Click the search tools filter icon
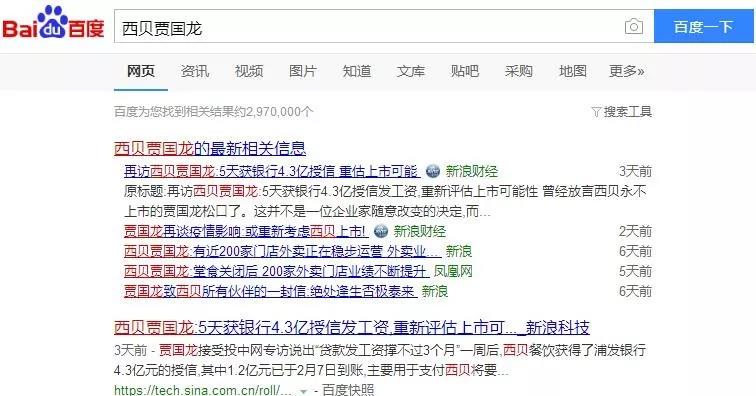Image resolution: width=756 pixels, height=396 pixels. tap(596, 112)
